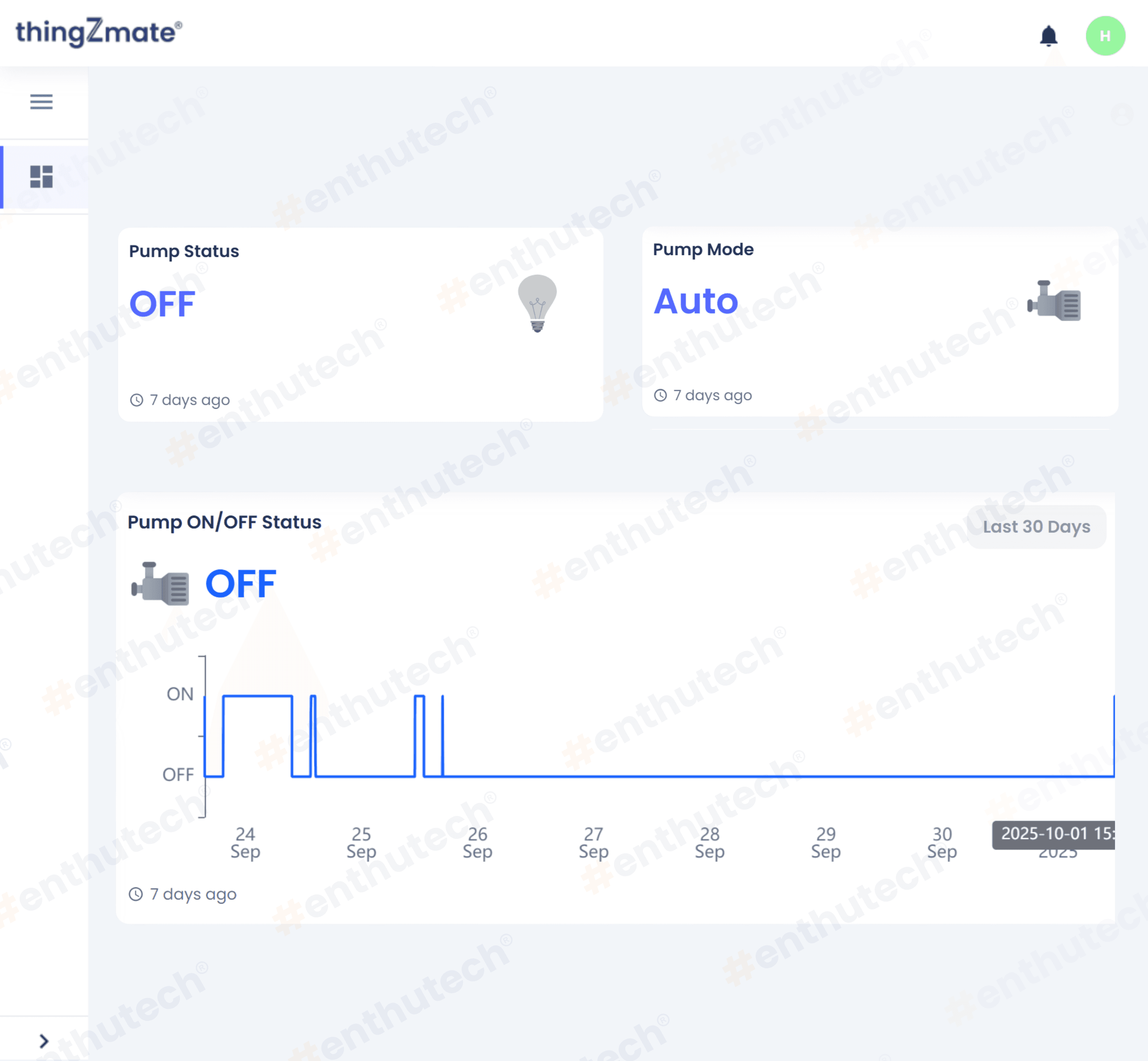
Task: Click the clock icon in Pump Status card
Action: click(137, 400)
